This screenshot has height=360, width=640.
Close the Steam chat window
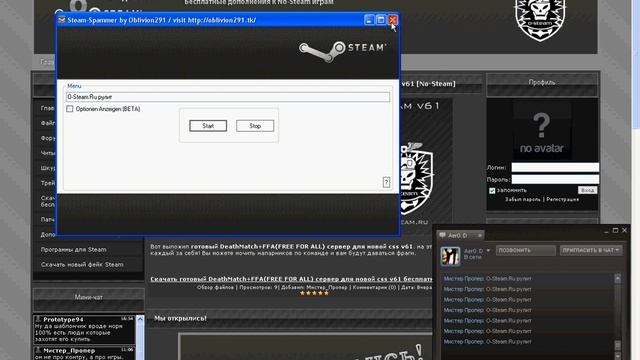tap(624, 231)
